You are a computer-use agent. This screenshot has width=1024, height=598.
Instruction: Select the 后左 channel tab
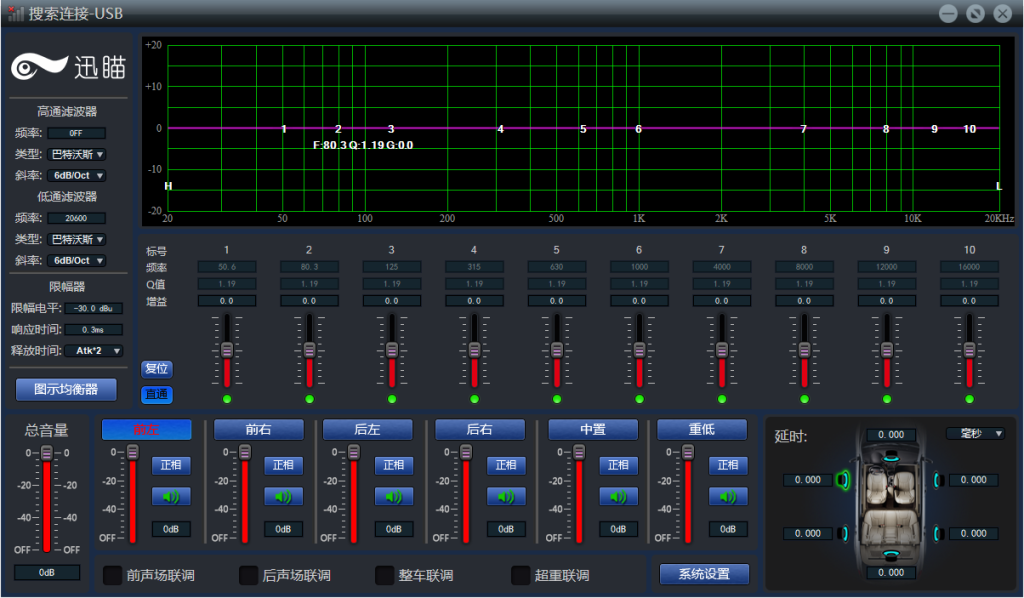(368, 430)
